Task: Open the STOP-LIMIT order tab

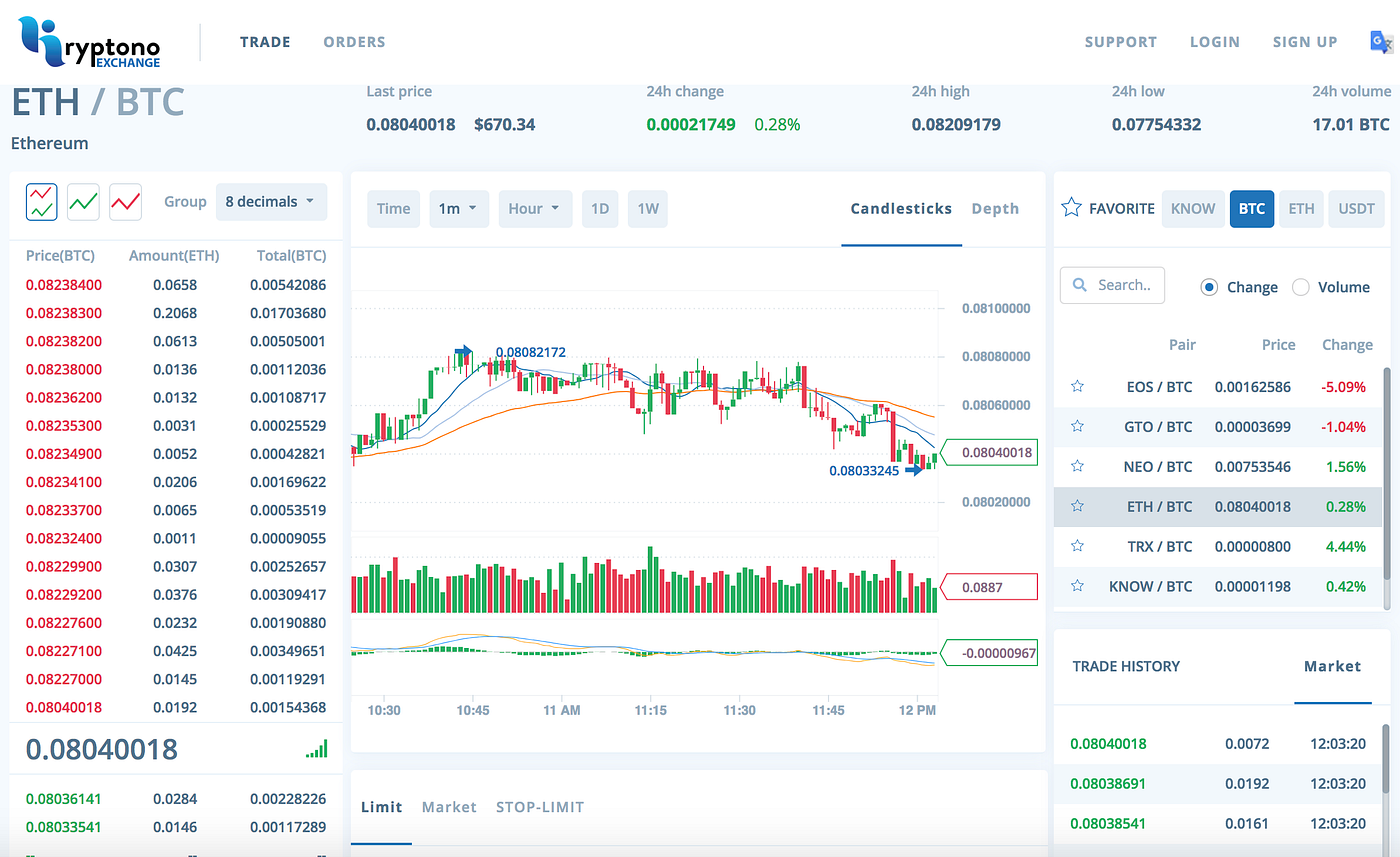Action: point(540,806)
